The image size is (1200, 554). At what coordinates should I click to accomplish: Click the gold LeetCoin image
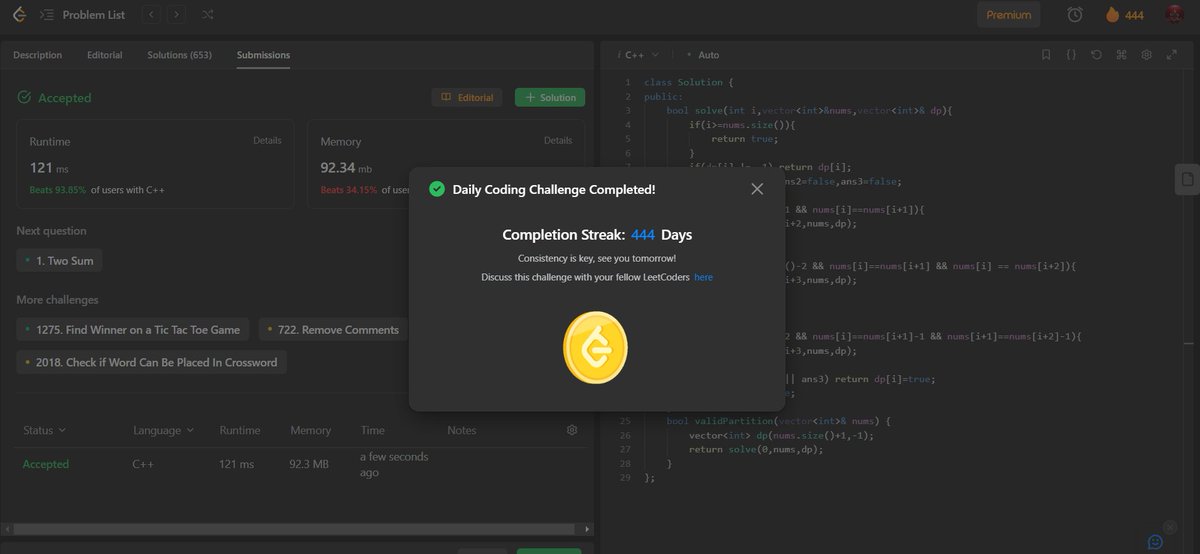click(595, 347)
